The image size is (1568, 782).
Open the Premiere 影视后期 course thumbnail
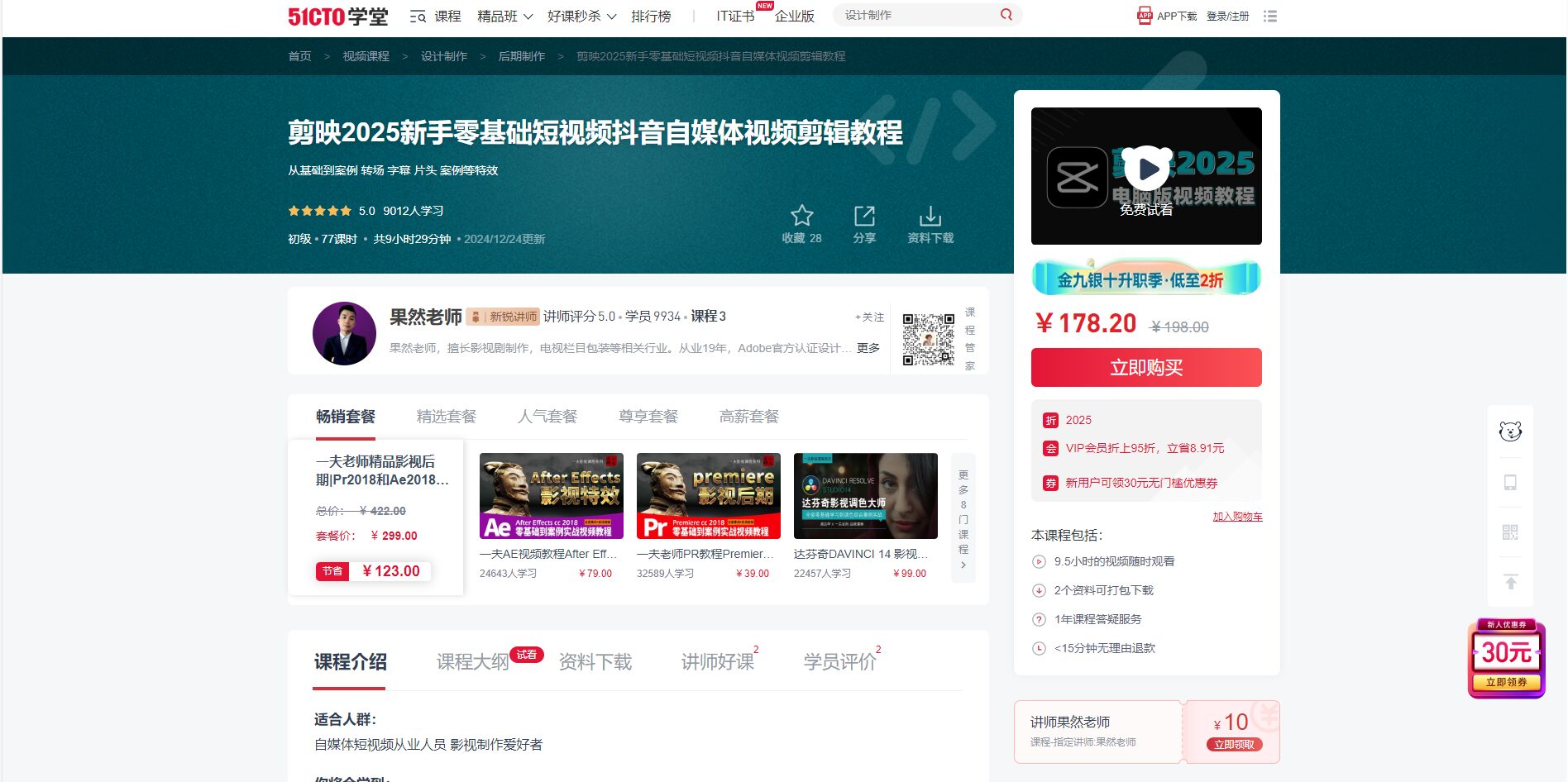click(x=708, y=496)
